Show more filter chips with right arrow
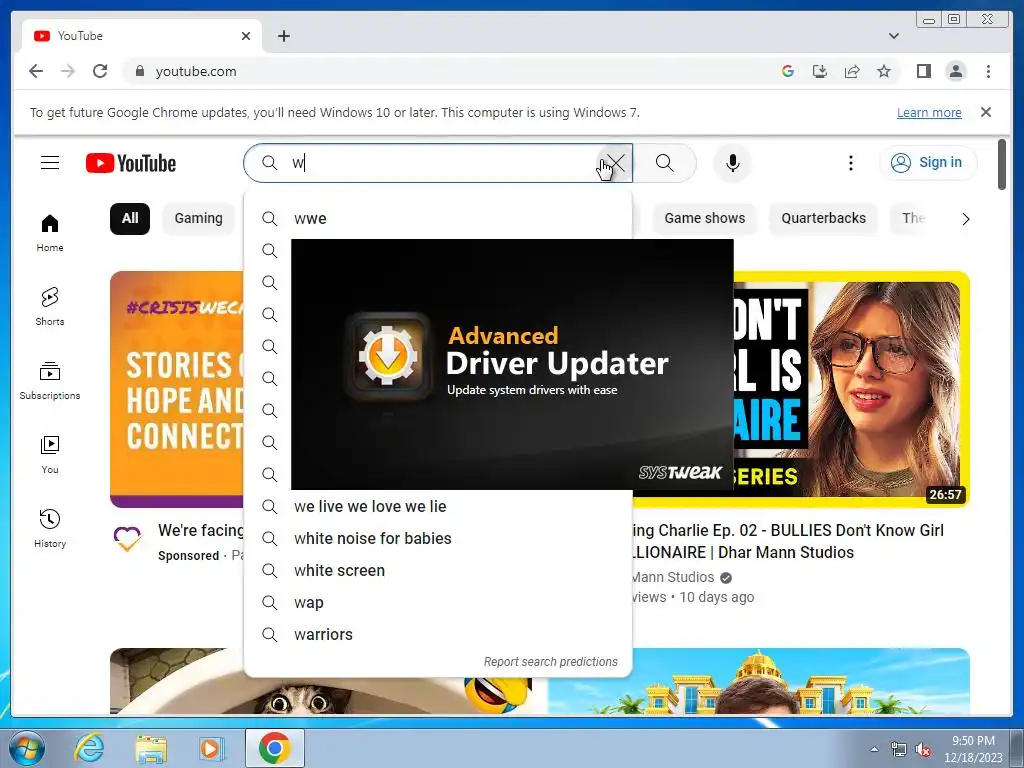The width and height of the screenshot is (1024, 768). [965, 219]
